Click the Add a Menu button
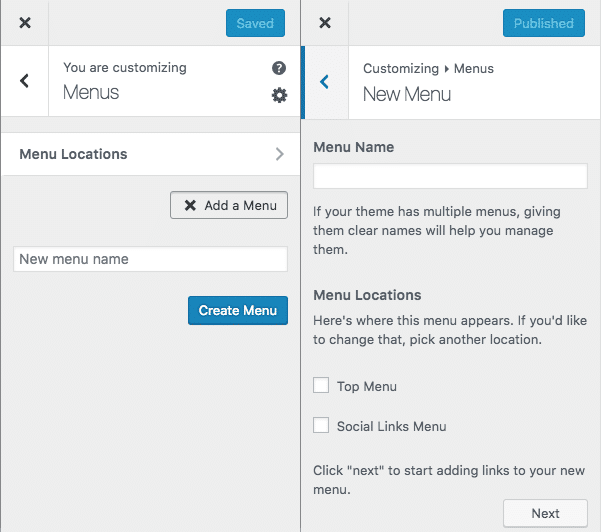 [229, 205]
